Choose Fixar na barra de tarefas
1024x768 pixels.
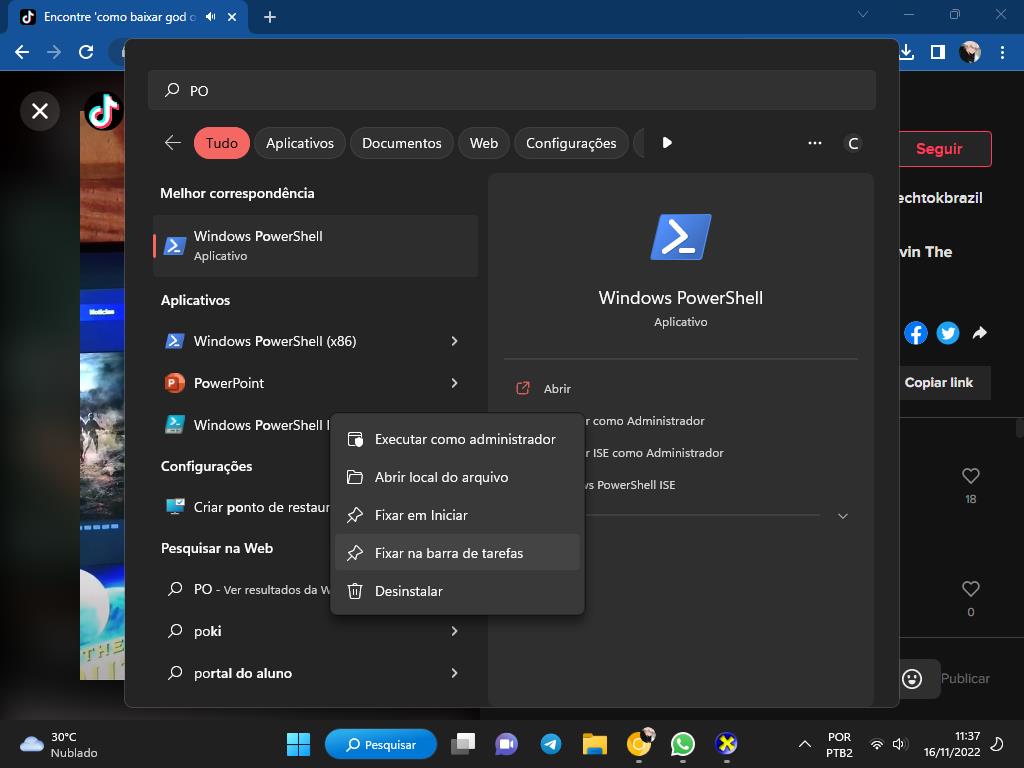point(448,553)
